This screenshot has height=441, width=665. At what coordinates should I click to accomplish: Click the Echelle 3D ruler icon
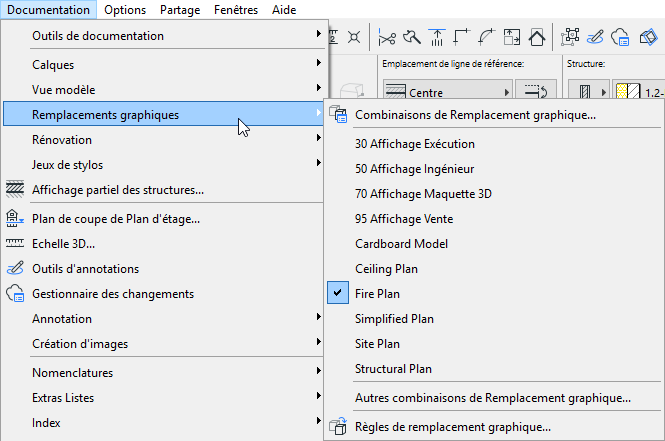(15, 243)
